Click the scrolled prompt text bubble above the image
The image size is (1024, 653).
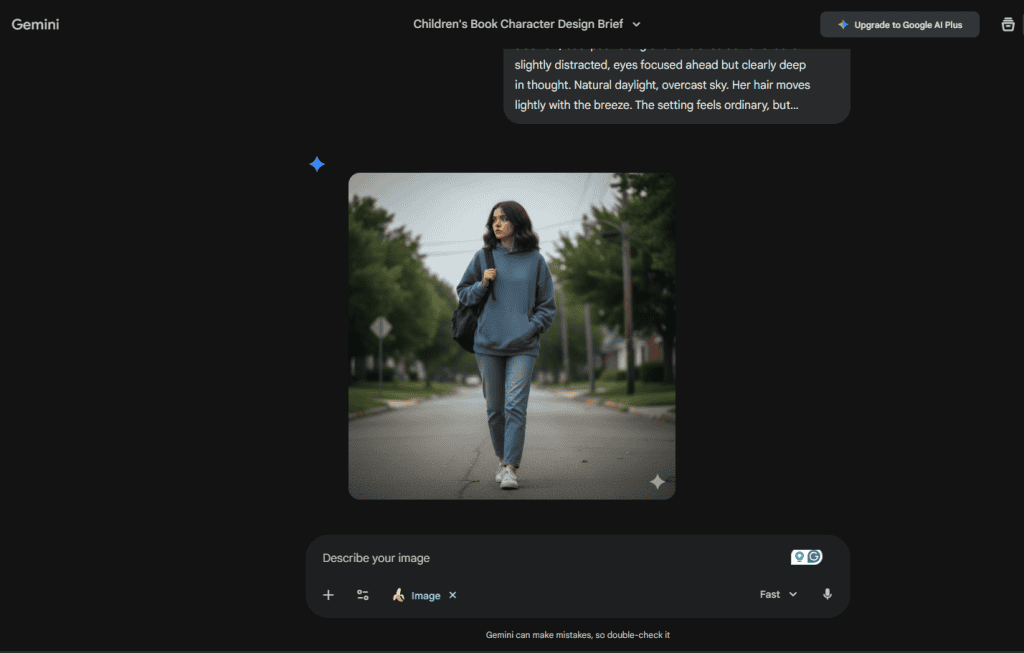676,84
